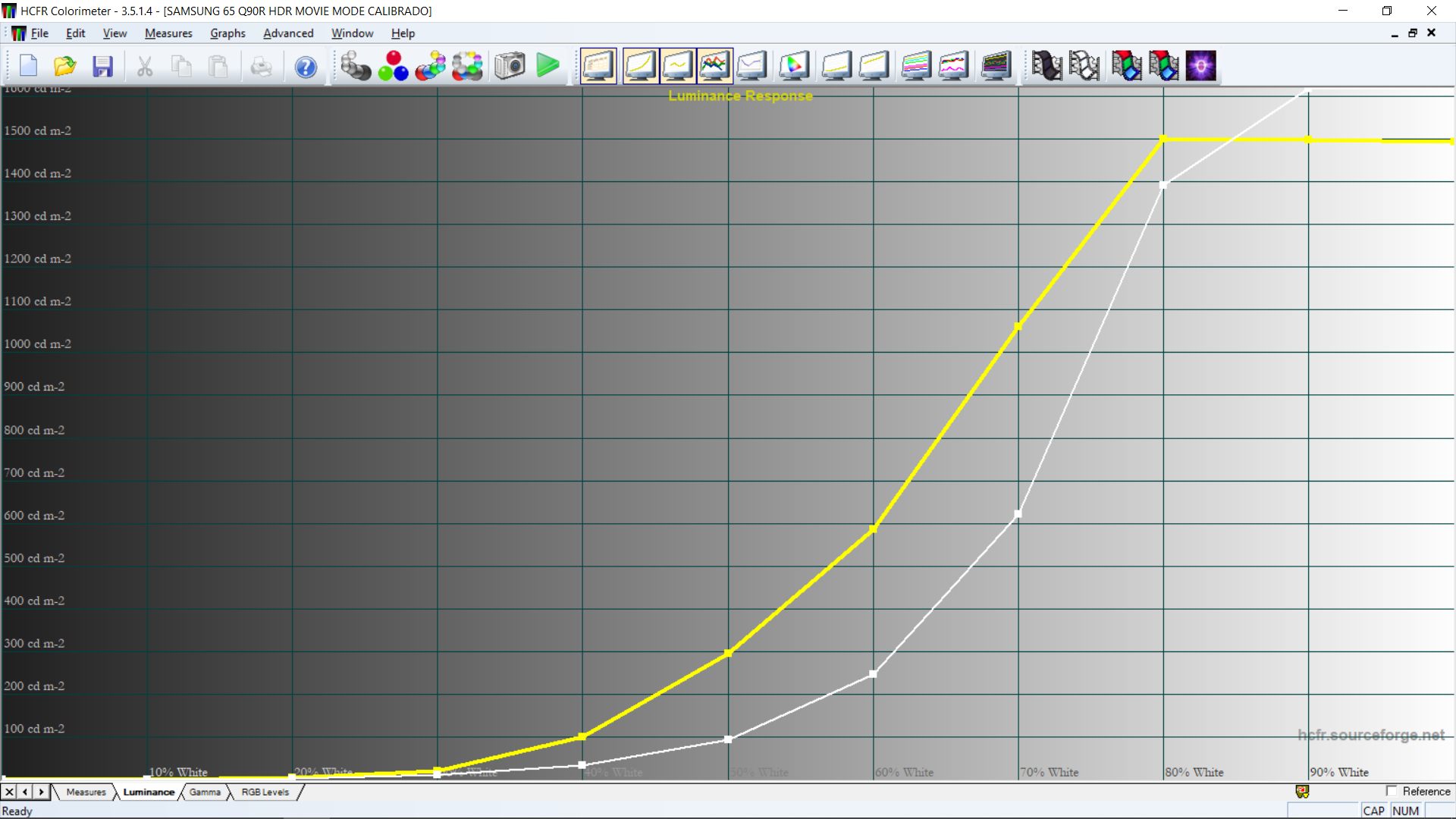Measure gray scale with gray balls icon
Viewport: 1456px width, 819px height.
pyautogui.click(x=355, y=66)
